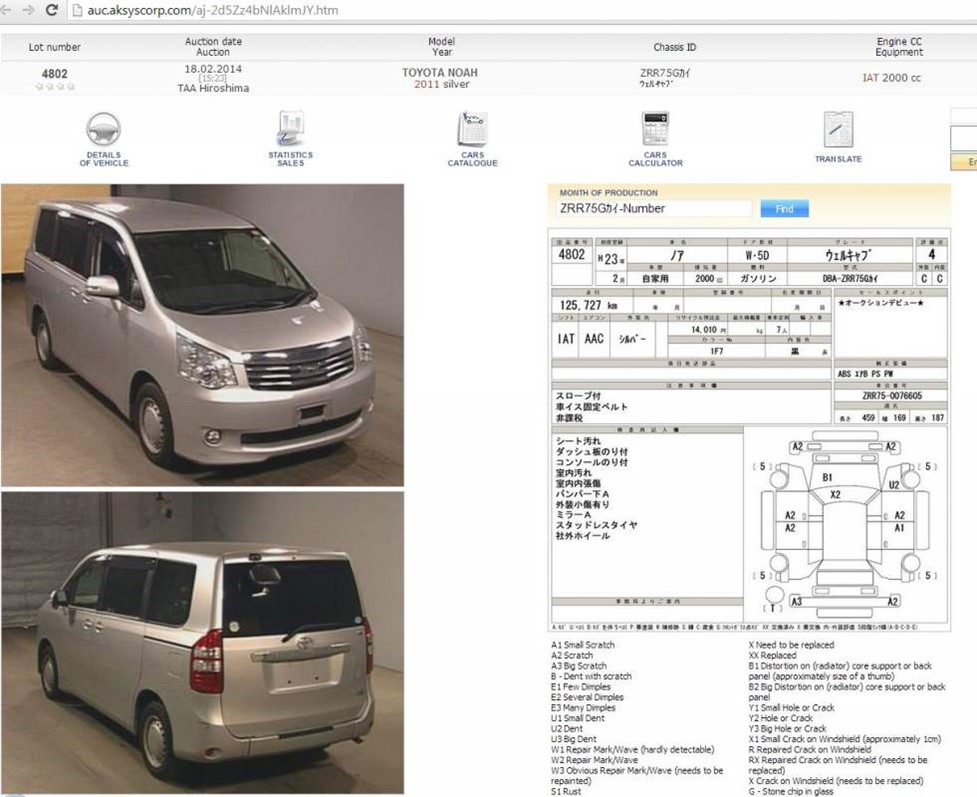This screenshot has width=977, height=797.
Task: Click XX Replaced legend entry
Action: pyautogui.click(x=772, y=656)
